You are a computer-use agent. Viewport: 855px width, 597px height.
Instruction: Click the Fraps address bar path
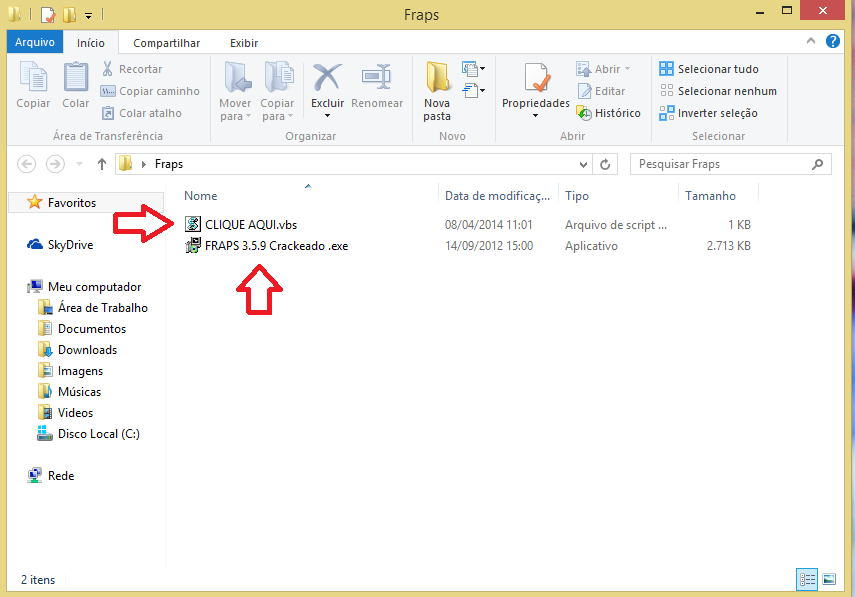pos(169,164)
